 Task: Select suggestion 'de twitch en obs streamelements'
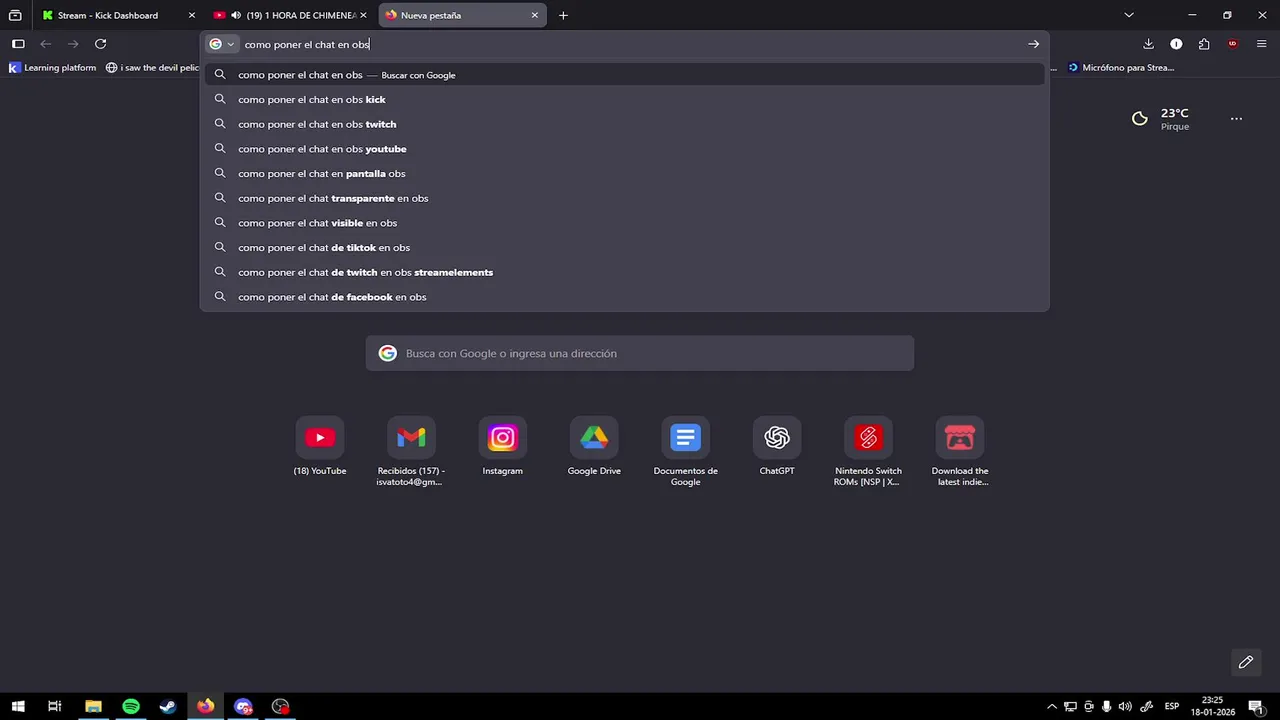pos(625,272)
